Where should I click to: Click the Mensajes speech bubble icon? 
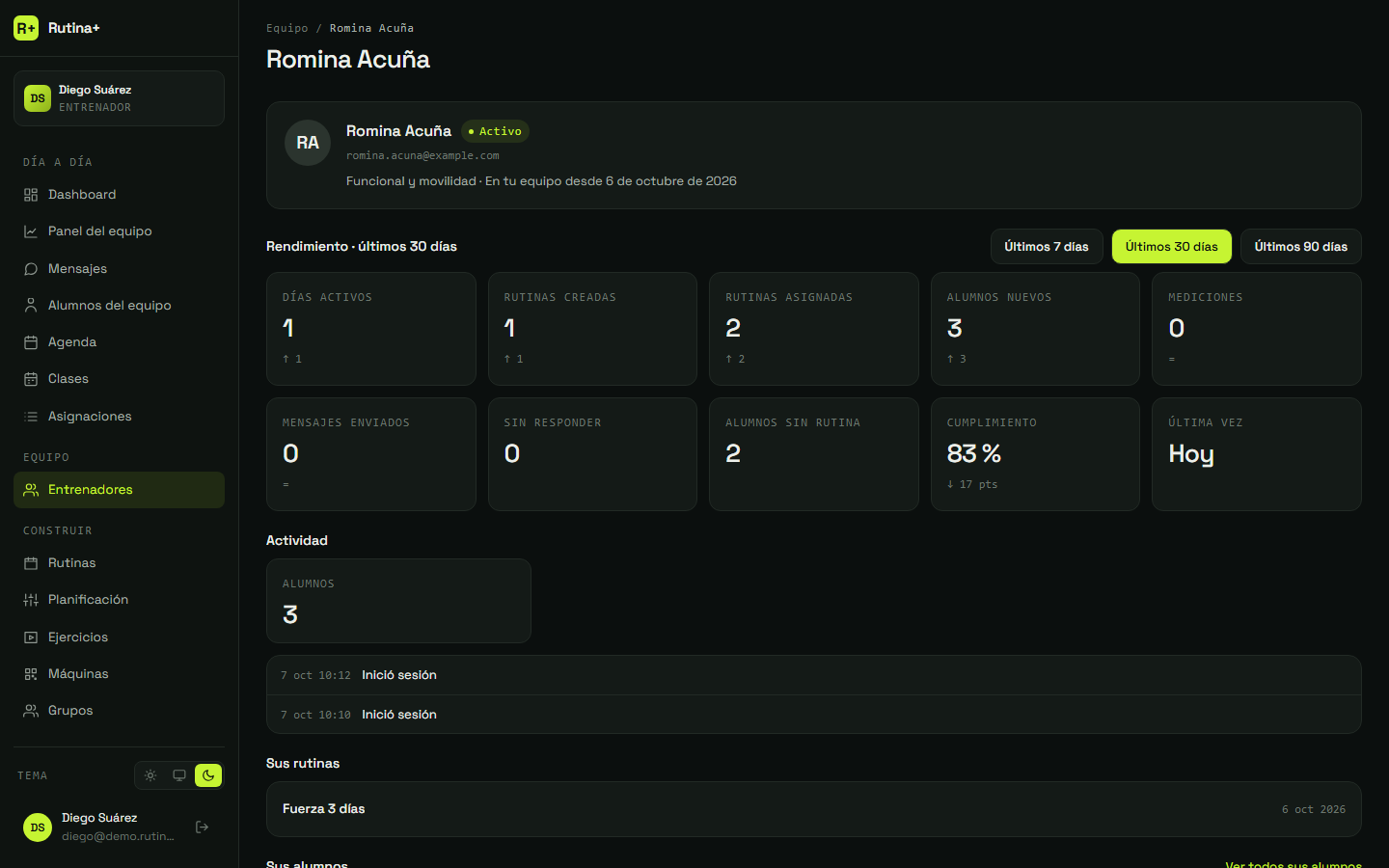31,269
